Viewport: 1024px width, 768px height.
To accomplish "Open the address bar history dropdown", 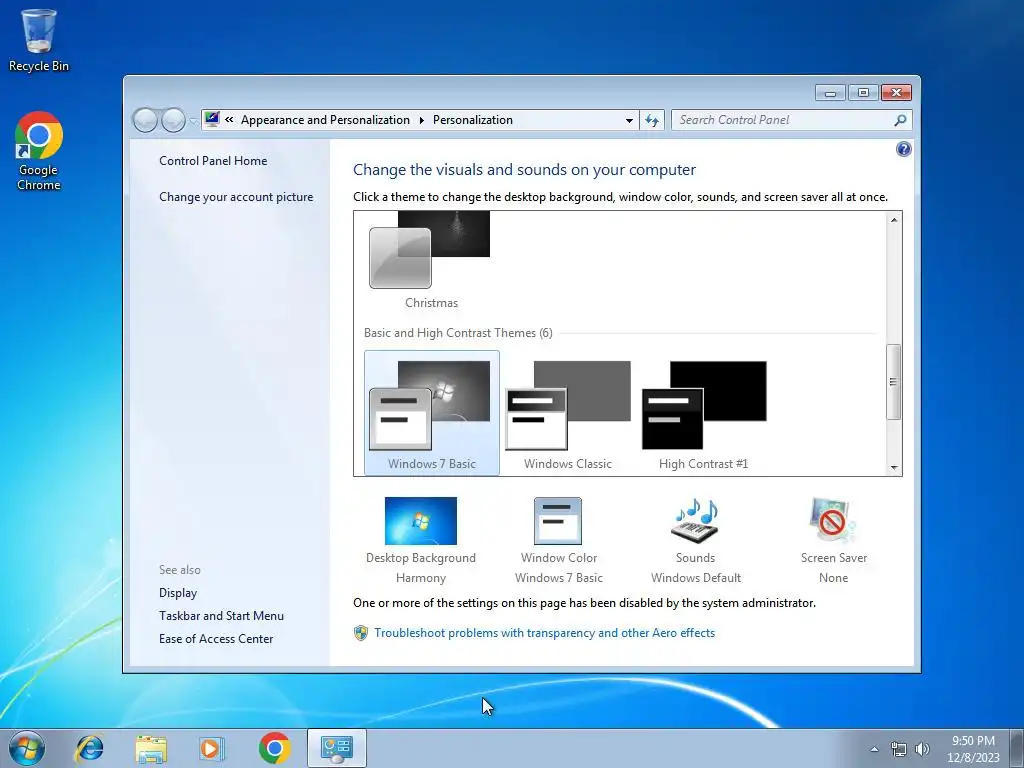I will point(629,120).
